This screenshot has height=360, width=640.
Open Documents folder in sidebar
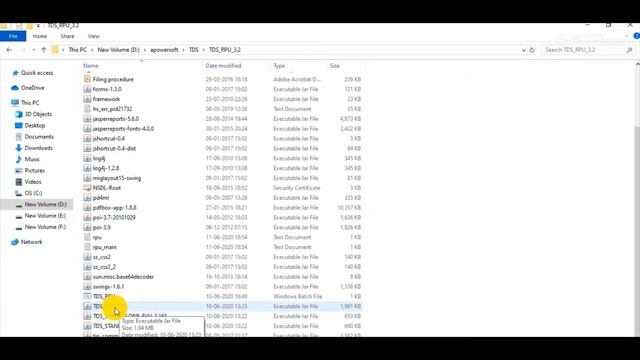39,137
